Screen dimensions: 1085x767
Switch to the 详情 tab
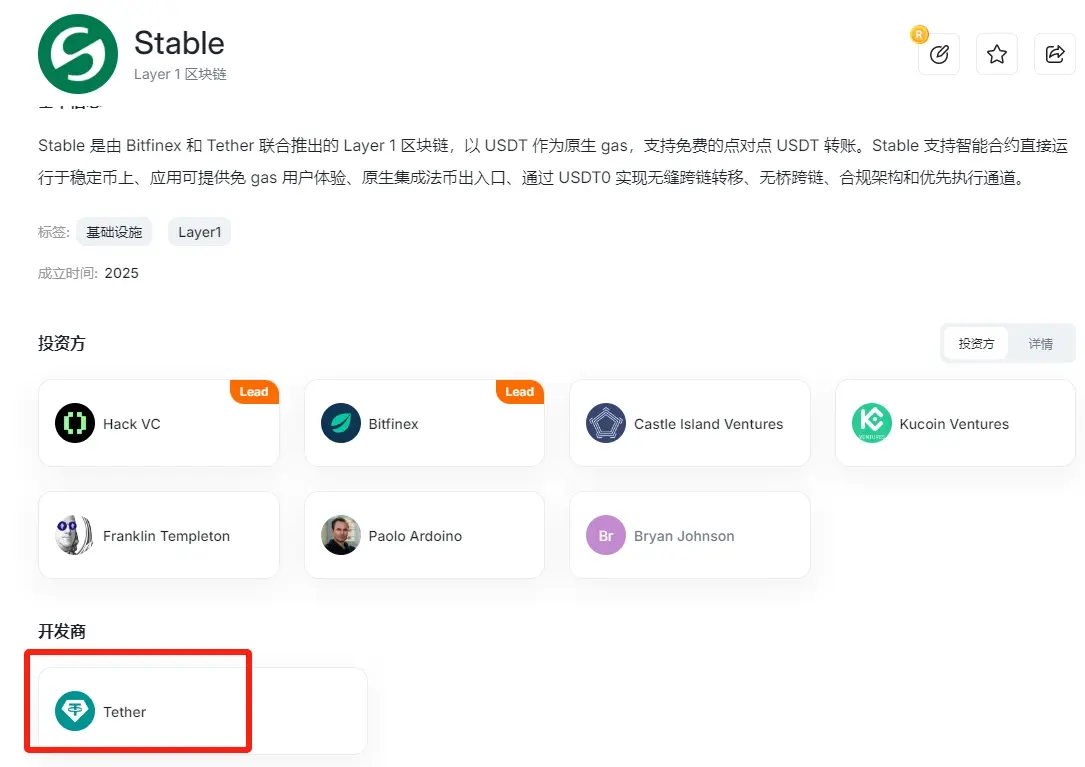click(1040, 343)
